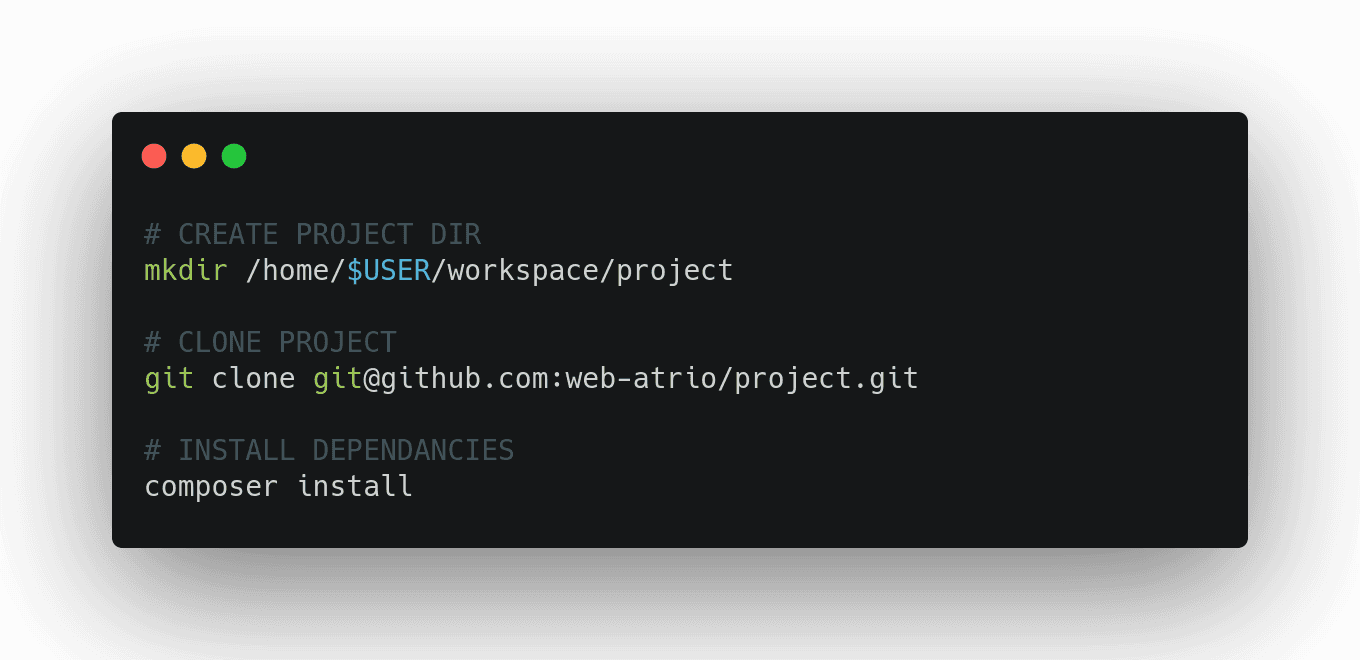Click the word clone
Image resolution: width=1360 pixels, height=660 pixels.
(x=253, y=379)
